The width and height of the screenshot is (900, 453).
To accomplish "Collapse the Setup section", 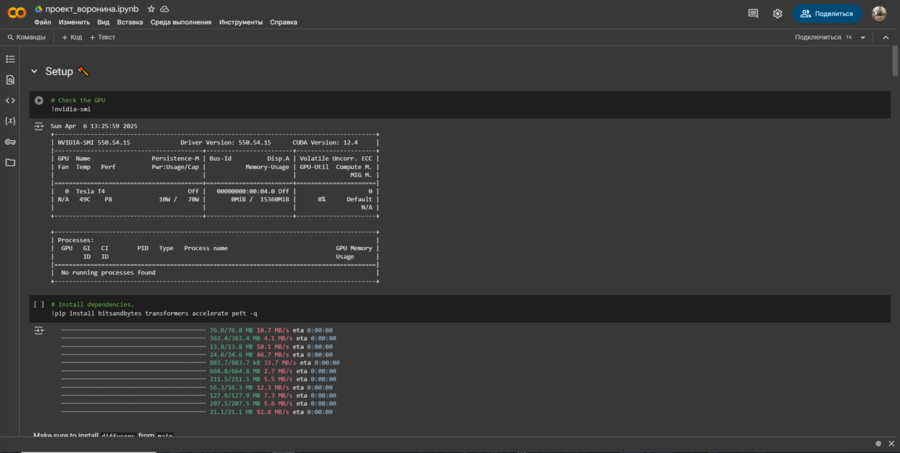I will tap(34, 71).
